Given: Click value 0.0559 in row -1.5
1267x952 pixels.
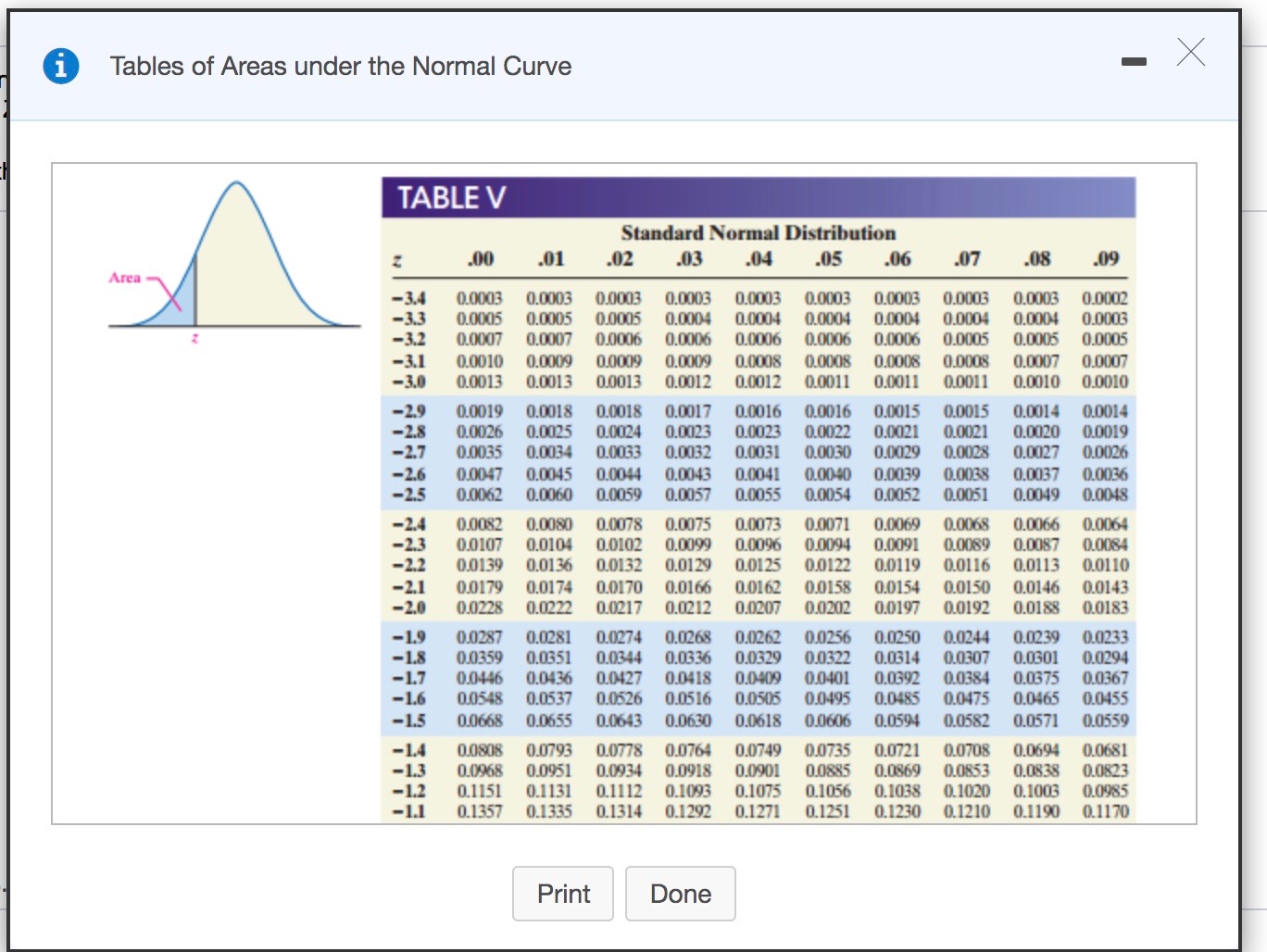Looking at the screenshot, I should (1106, 720).
